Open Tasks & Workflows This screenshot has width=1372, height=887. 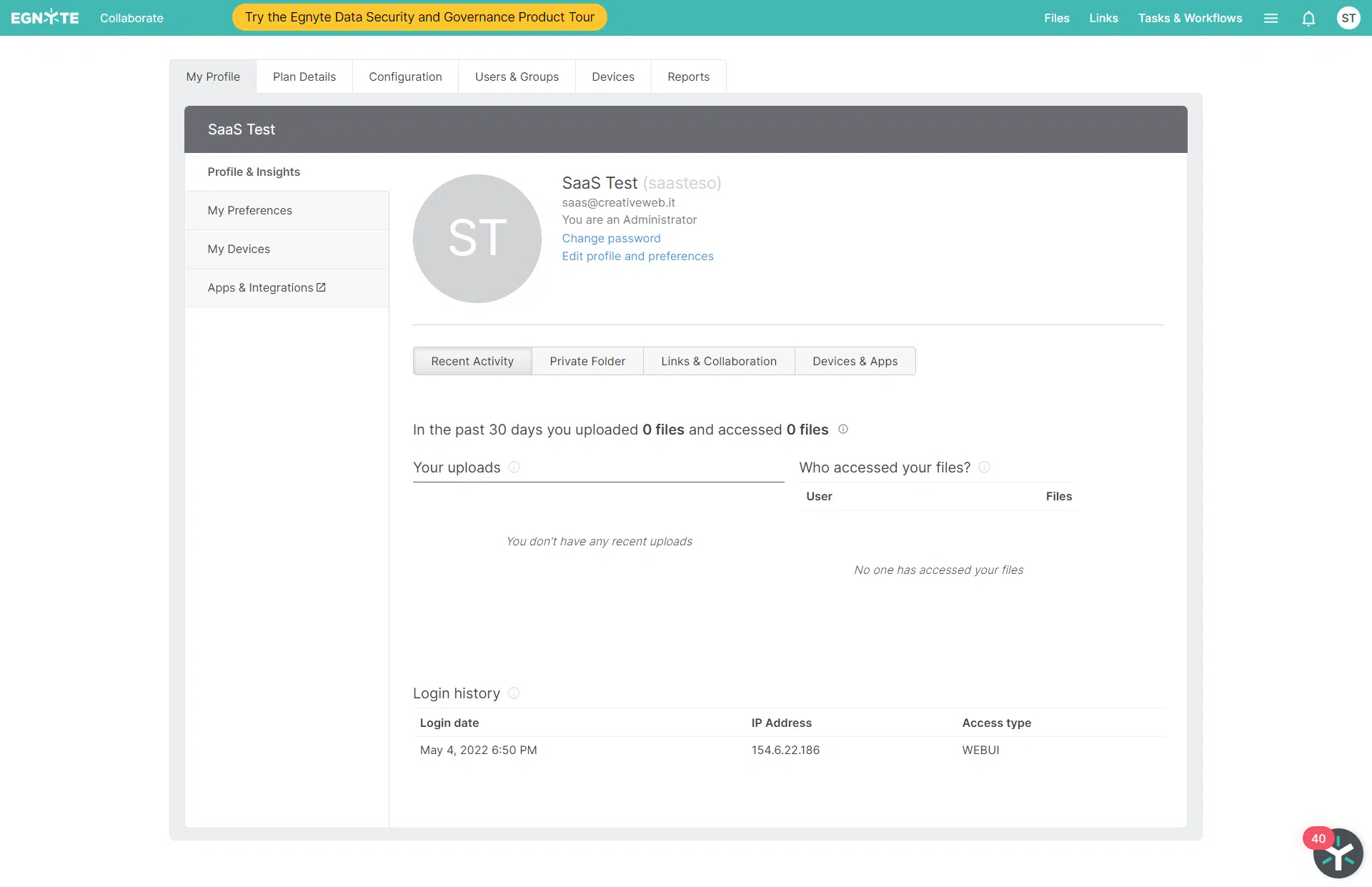(x=1190, y=18)
